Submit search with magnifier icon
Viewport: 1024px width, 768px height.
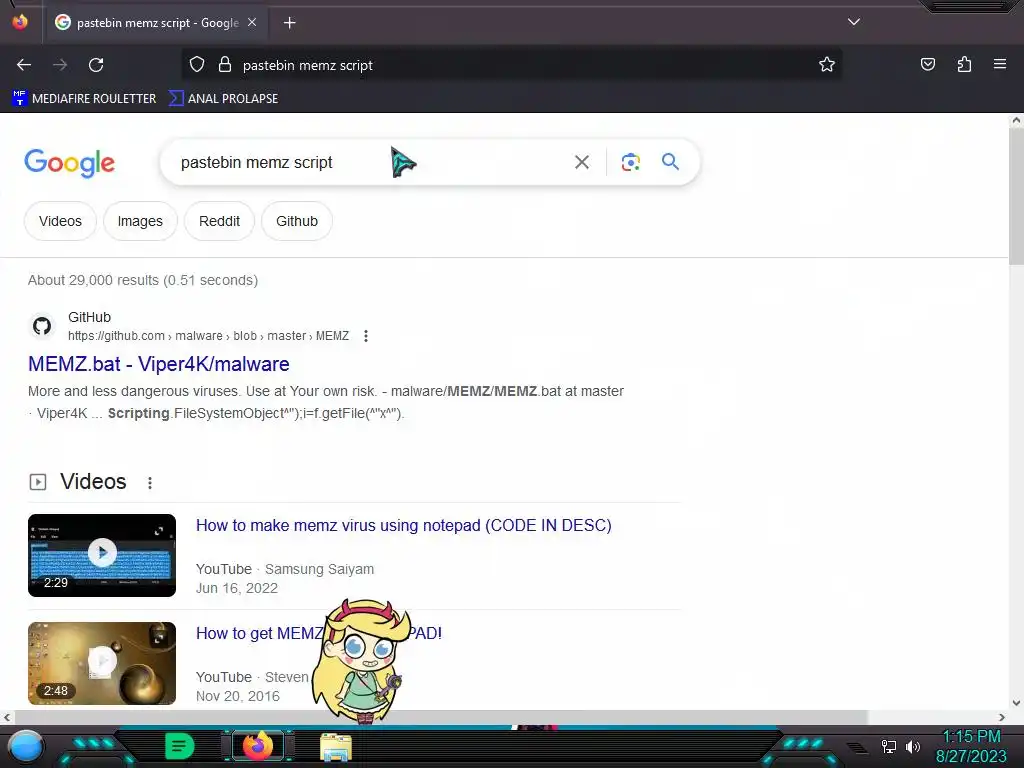(x=670, y=161)
